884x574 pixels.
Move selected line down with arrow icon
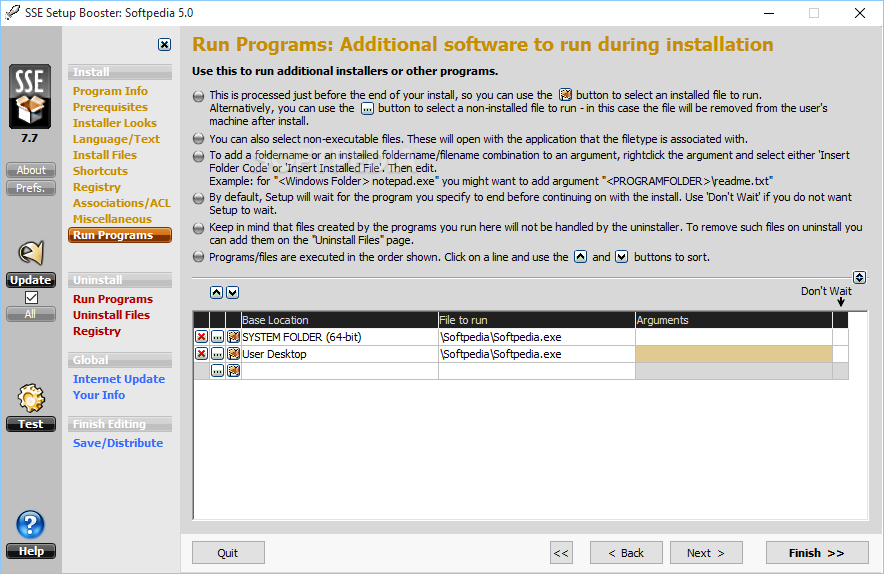tap(232, 292)
